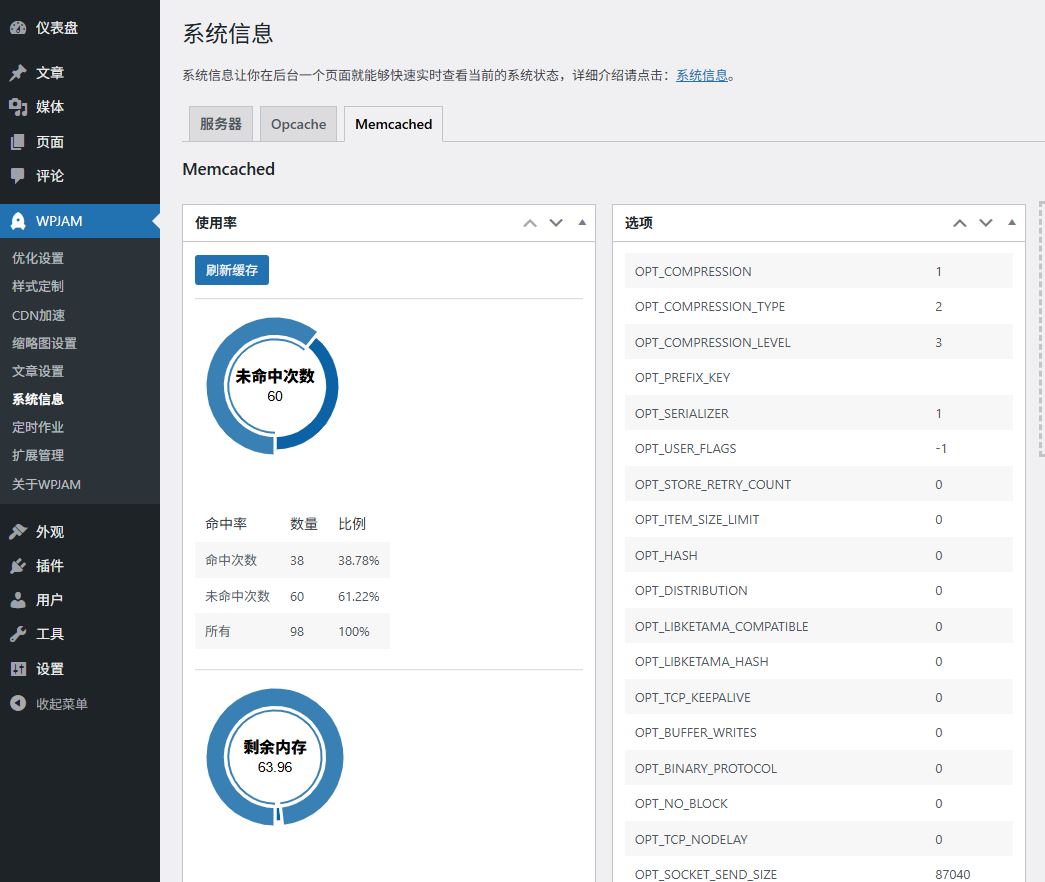Click the 剩余内存 donut chart
The image size is (1045, 882).
(x=275, y=757)
